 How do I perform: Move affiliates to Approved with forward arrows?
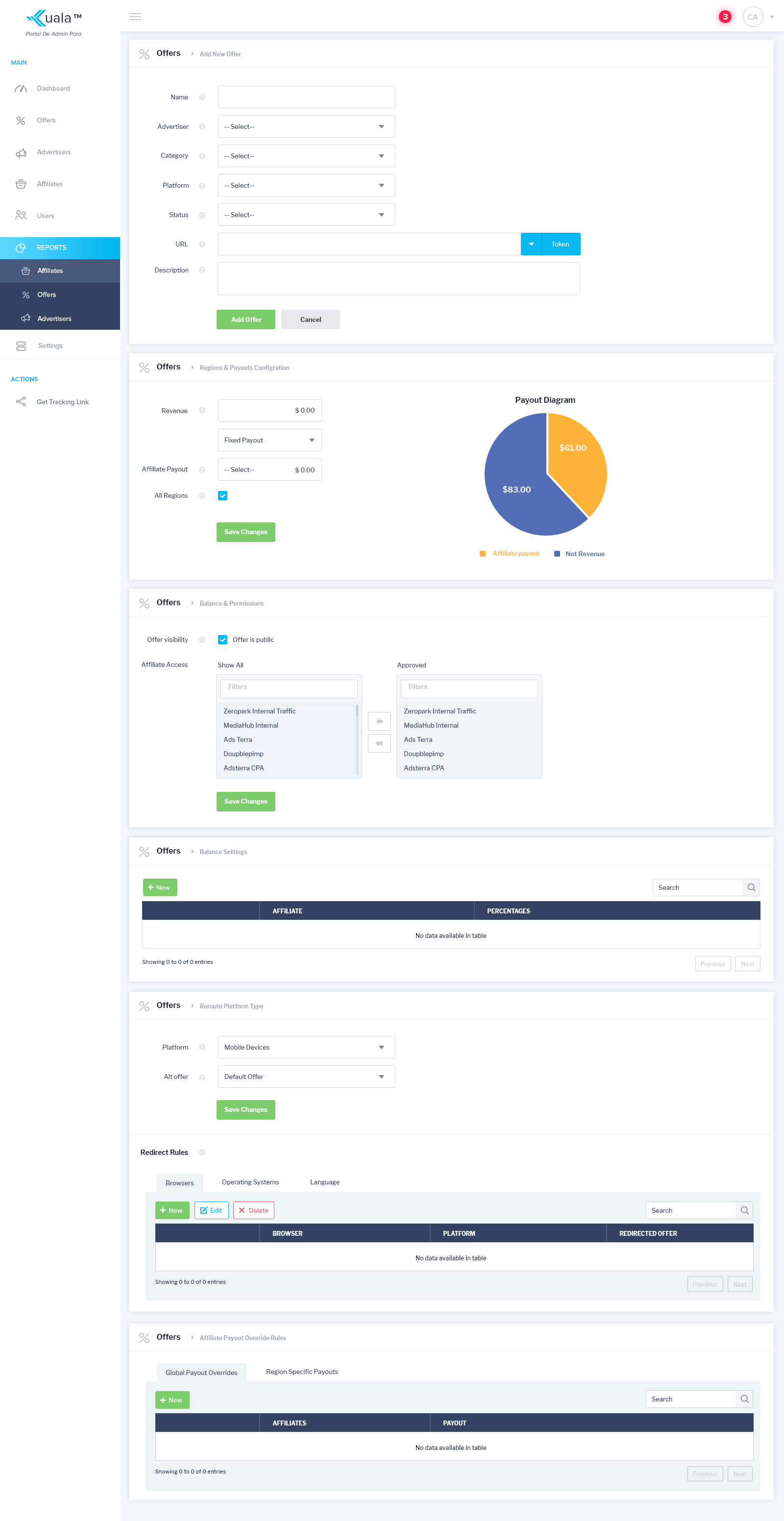[379, 721]
